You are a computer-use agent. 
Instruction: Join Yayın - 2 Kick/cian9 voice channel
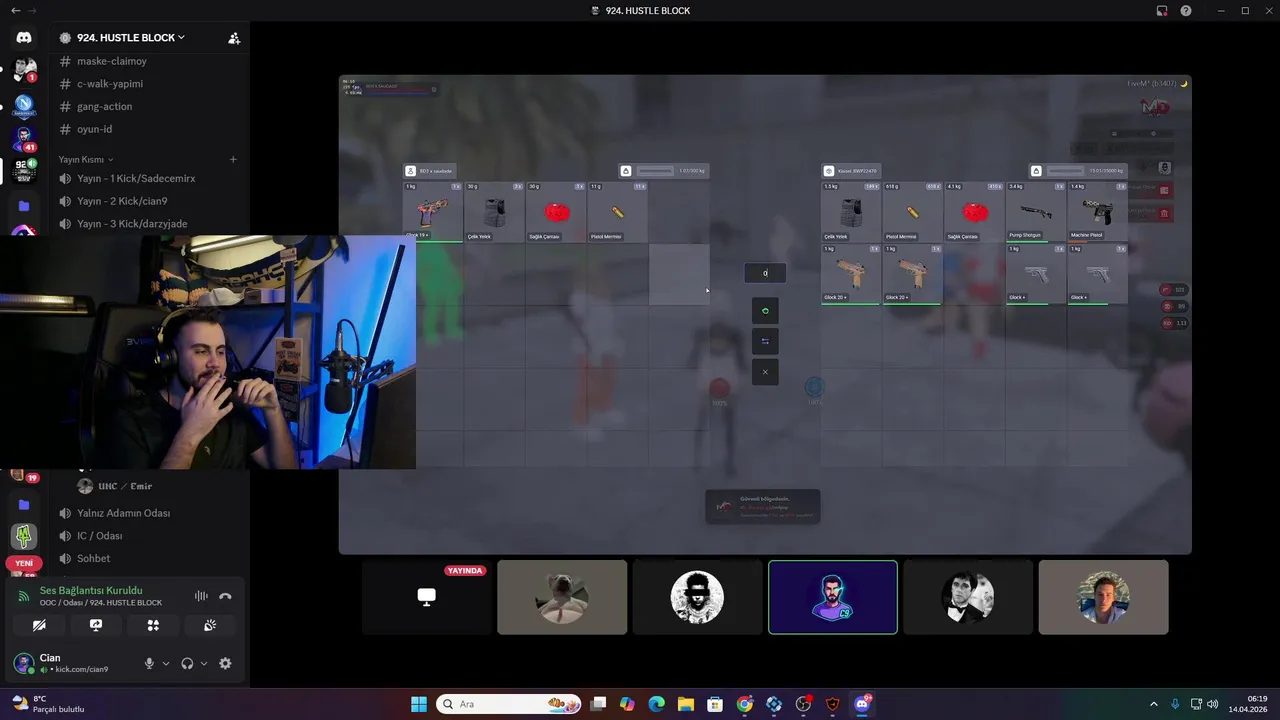coord(124,201)
